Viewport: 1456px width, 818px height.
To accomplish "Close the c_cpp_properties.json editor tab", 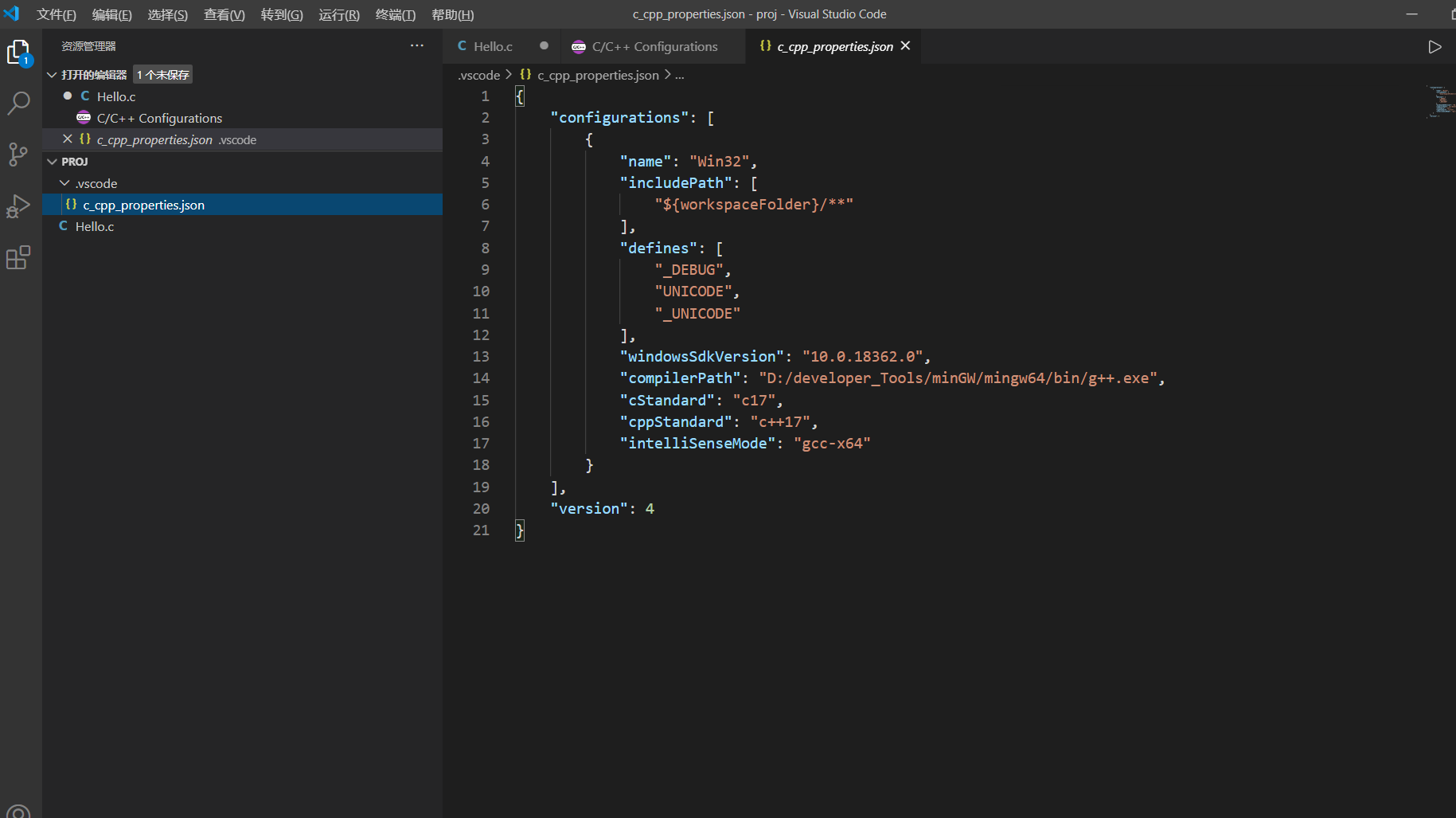I will pyautogui.click(x=905, y=46).
